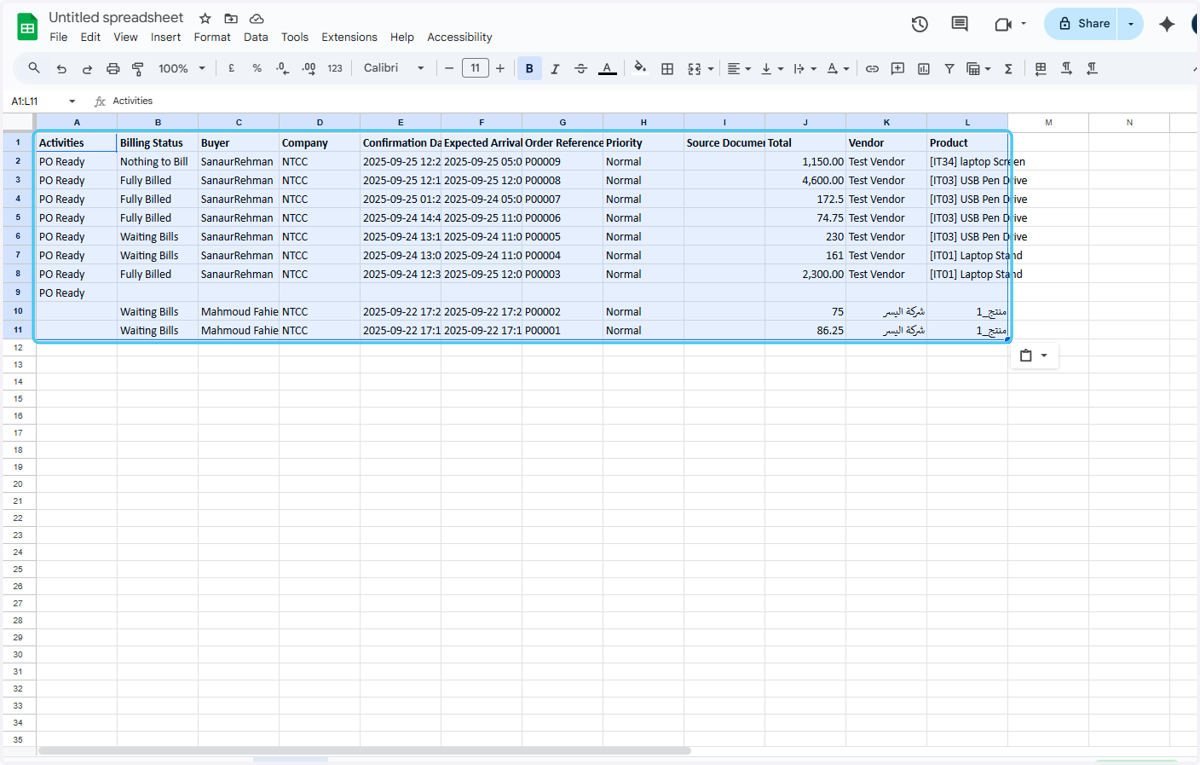This screenshot has width=1200, height=765.
Task: Increase font size with plus button
Action: tap(500, 69)
